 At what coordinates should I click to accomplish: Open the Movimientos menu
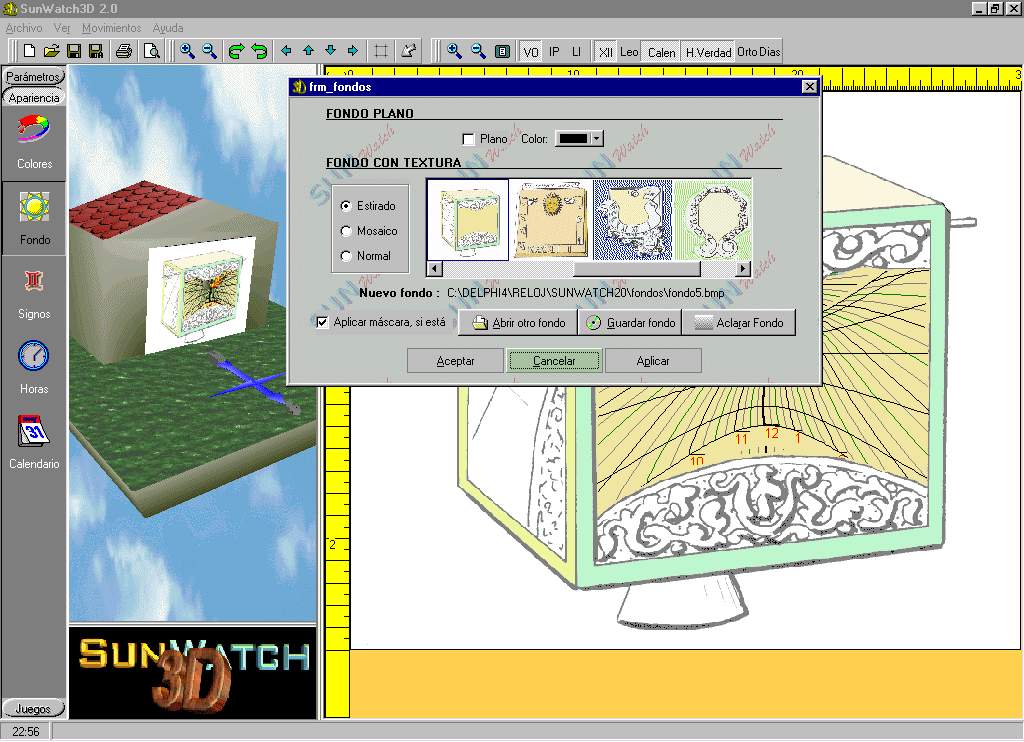111,28
